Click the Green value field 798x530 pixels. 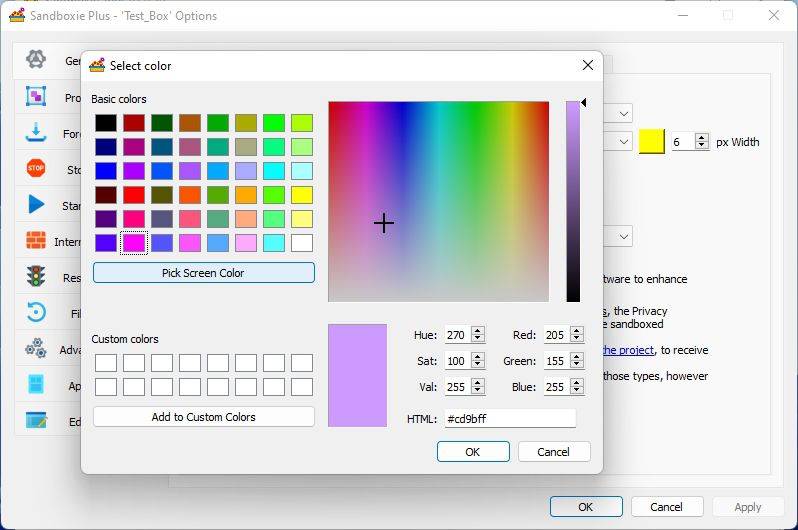[x=556, y=361]
